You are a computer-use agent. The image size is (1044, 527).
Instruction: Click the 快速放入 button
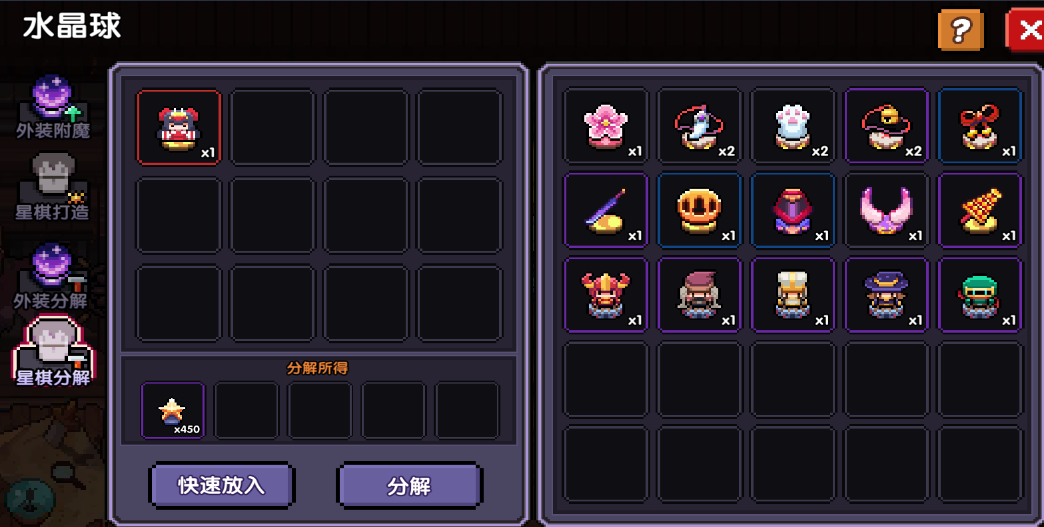221,485
